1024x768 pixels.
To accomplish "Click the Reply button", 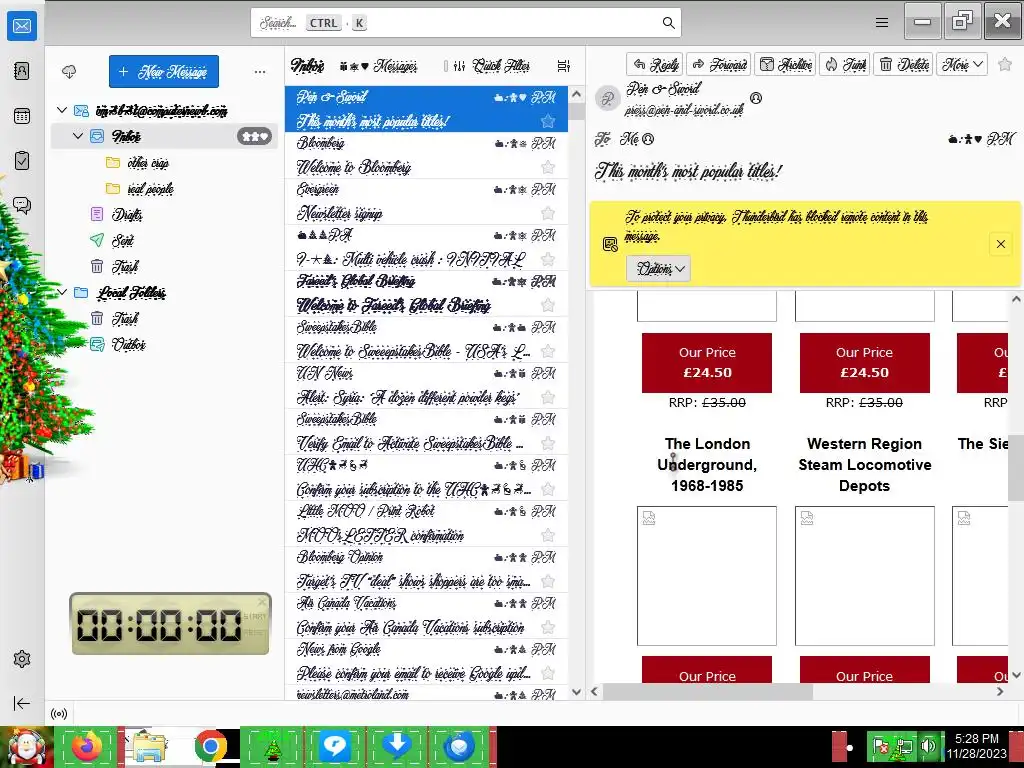I will pos(655,64).
